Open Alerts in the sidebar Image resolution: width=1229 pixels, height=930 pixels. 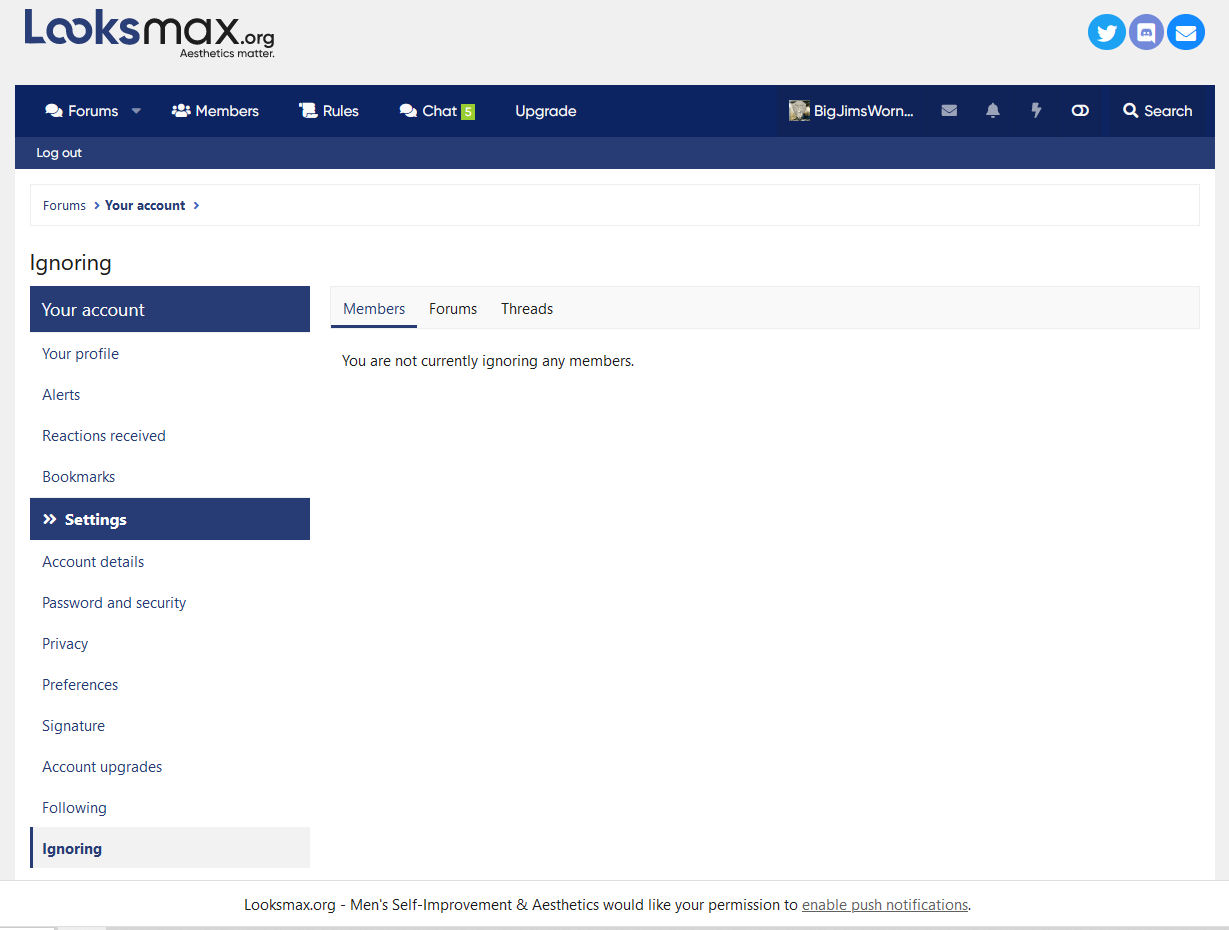coord(170,395)
